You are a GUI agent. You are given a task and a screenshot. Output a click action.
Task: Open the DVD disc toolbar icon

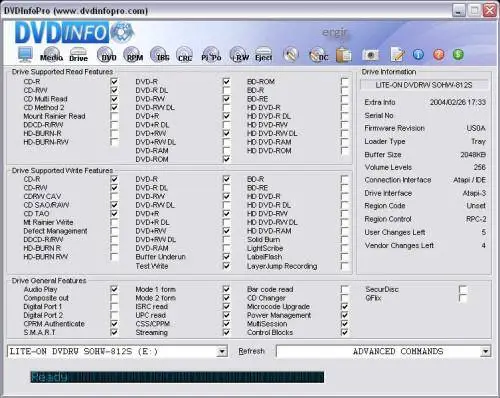click(x=107, y=54)
